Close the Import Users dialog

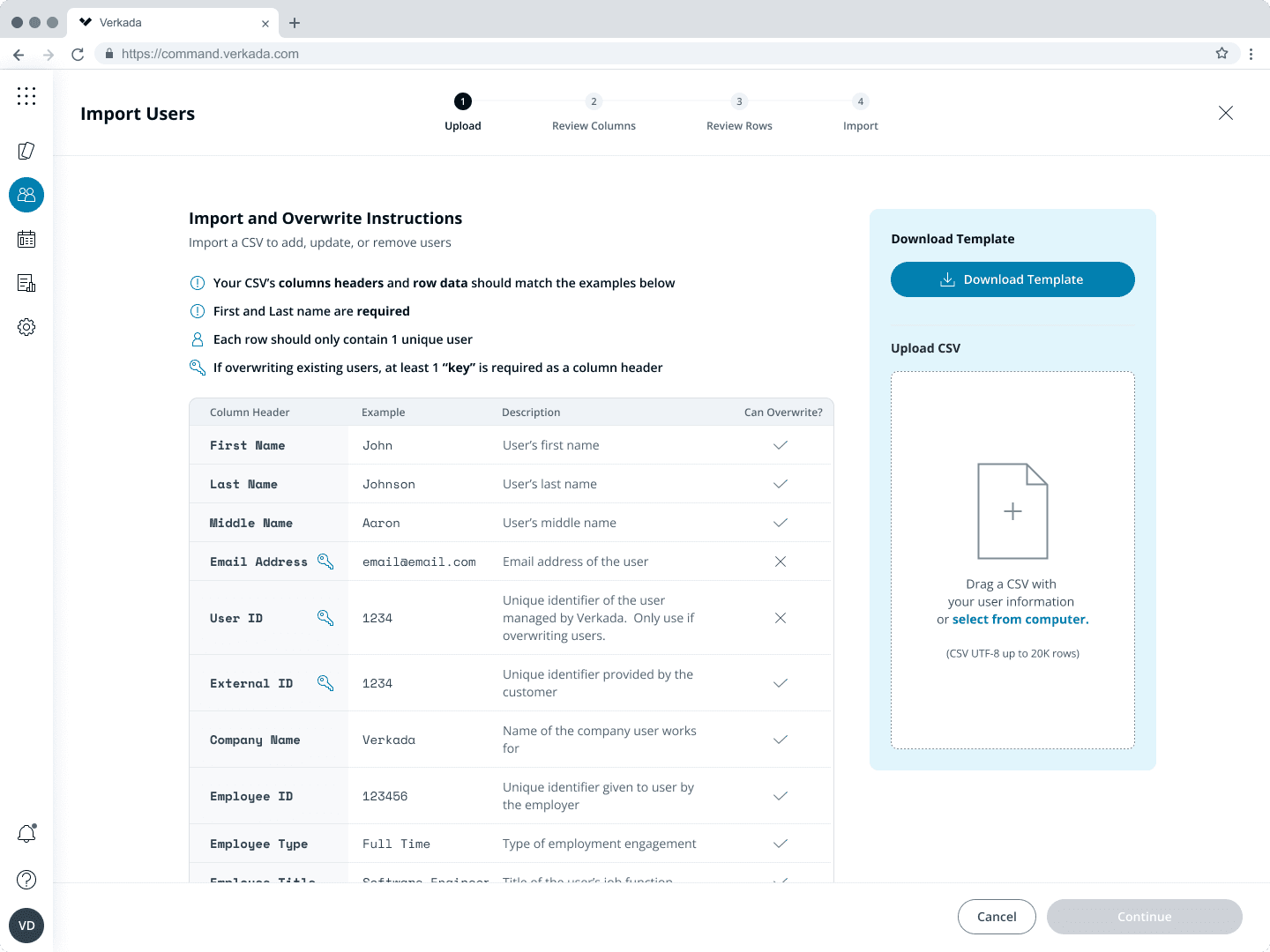pyautogui.click(x=1225, y=113)
